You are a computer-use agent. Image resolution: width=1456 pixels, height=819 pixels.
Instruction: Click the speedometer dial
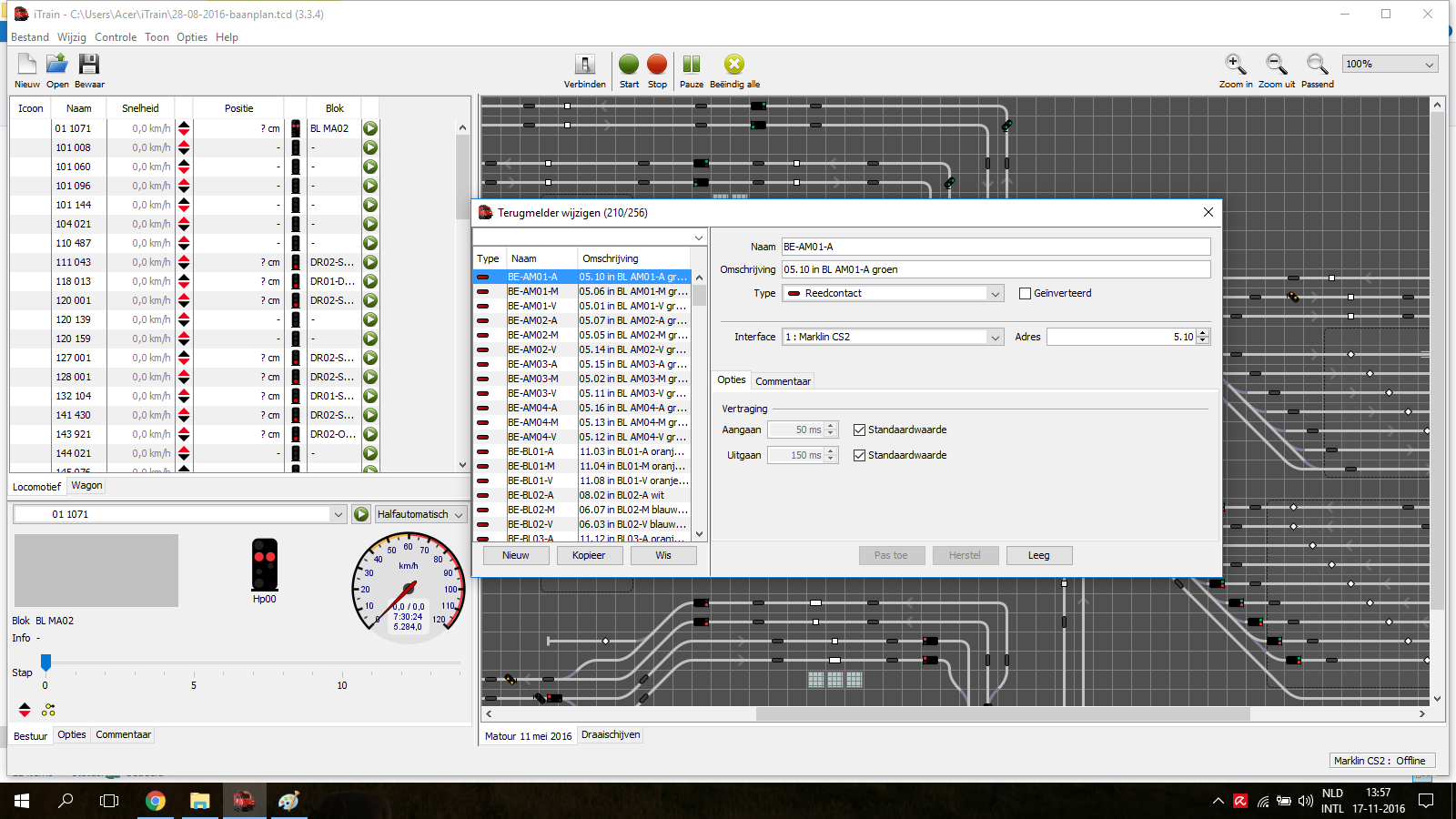(x=409, y=588)
